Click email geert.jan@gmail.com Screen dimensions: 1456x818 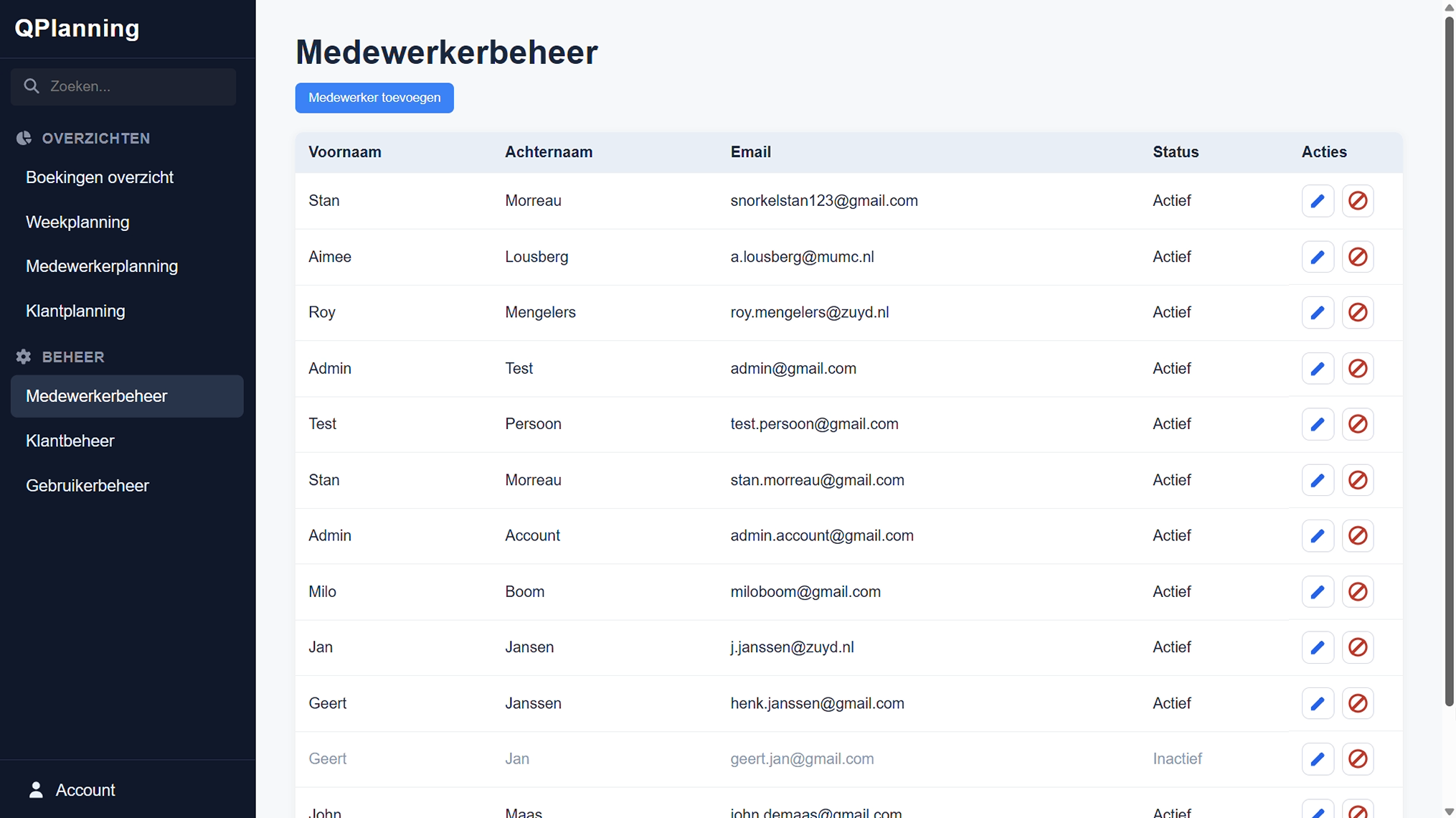(802, 759)
